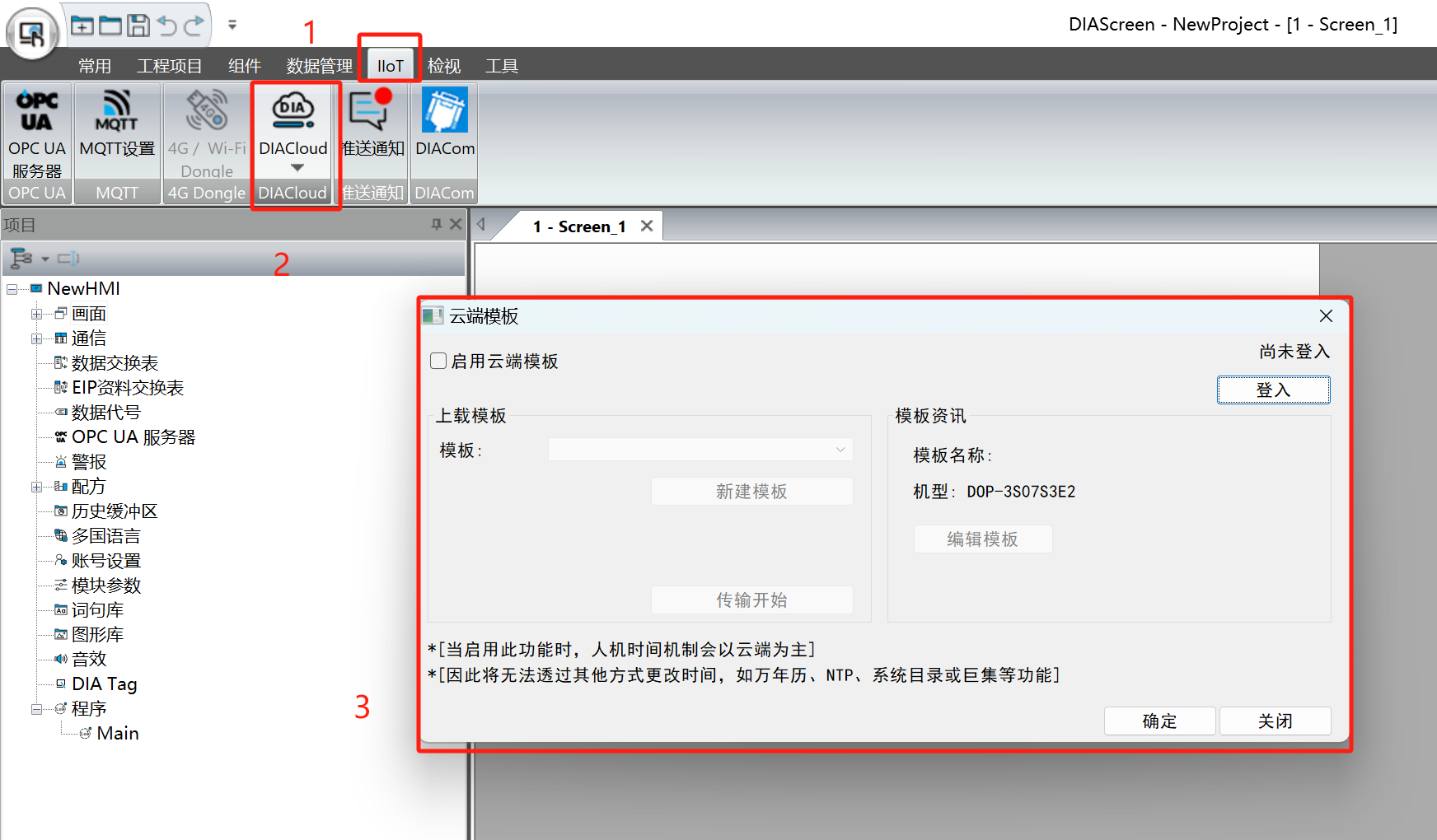Switch to the 数据管理 ribbon tab
Image resolution: width=1437 pixels, height=840 pixels.
coord(320,66)
